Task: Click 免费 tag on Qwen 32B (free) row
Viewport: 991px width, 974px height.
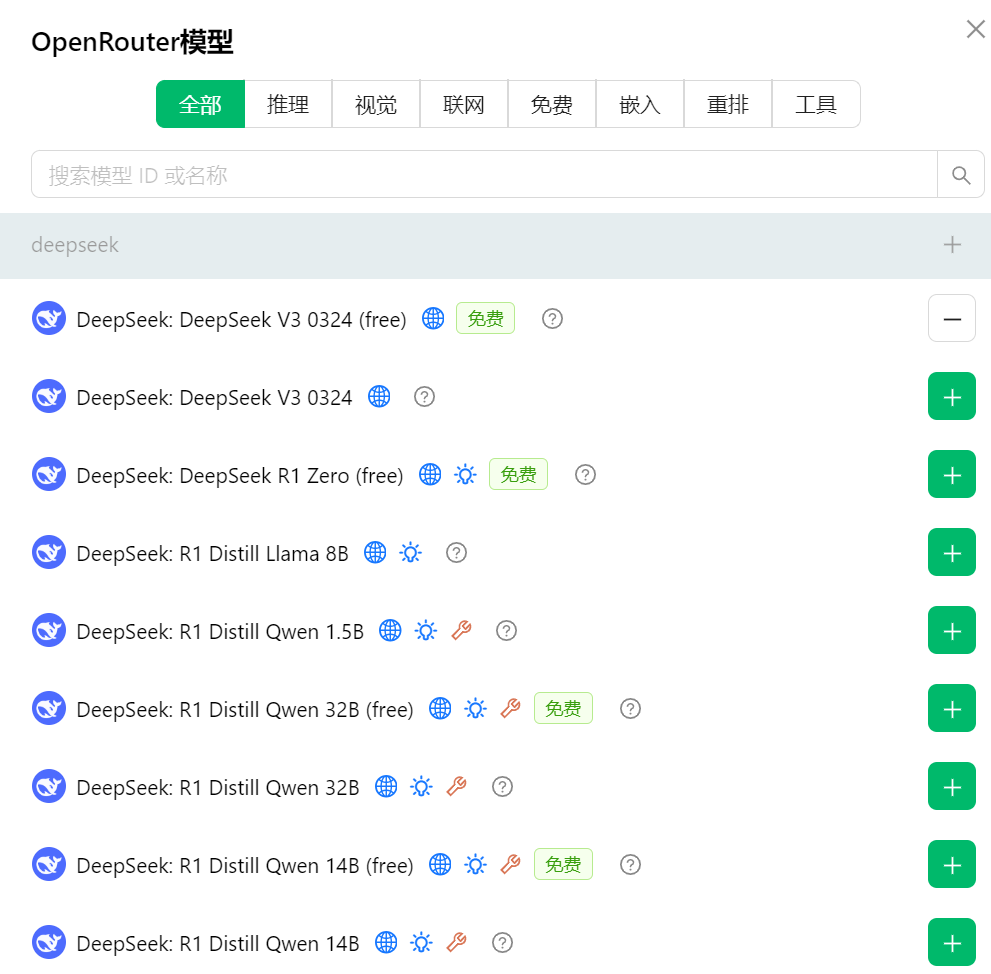Action: coord(563,709)
